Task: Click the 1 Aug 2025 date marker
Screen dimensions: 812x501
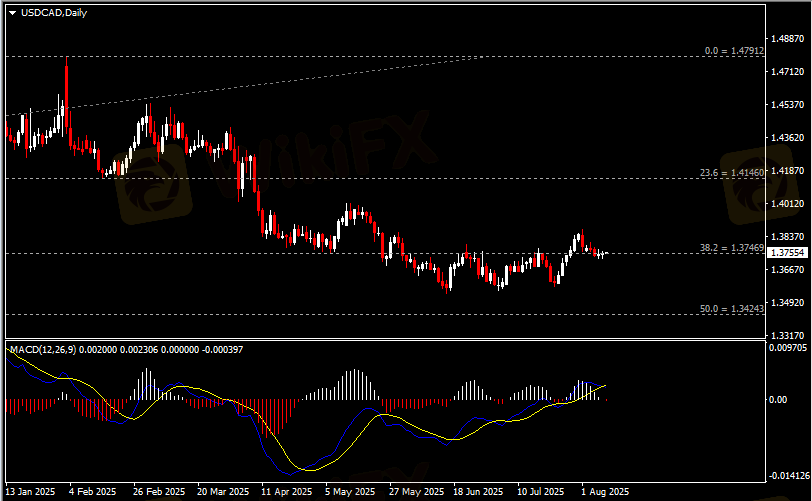Action: click(x=605, y=491)
